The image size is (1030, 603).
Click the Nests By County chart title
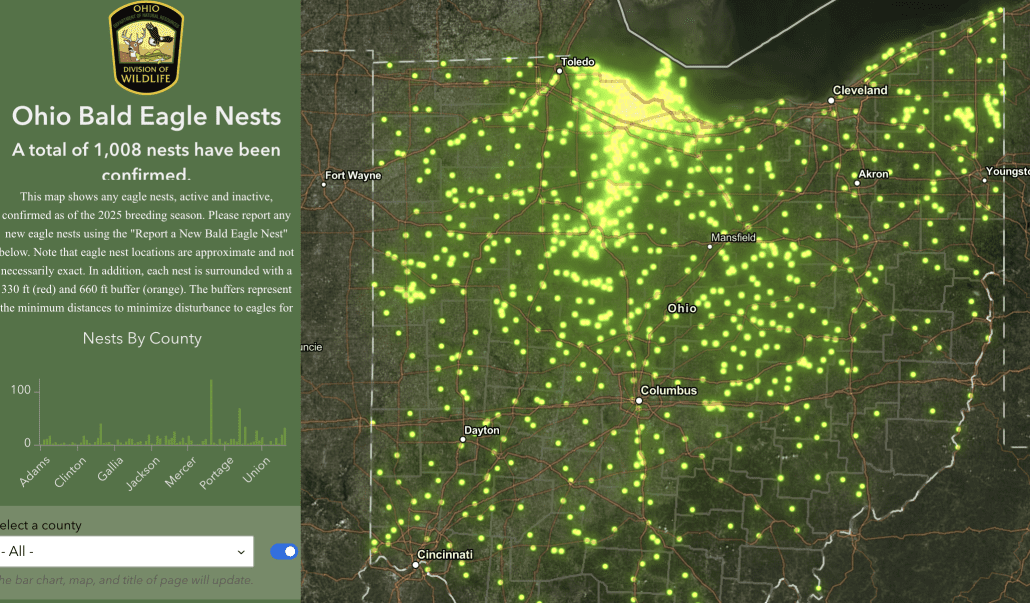[142, 338]
